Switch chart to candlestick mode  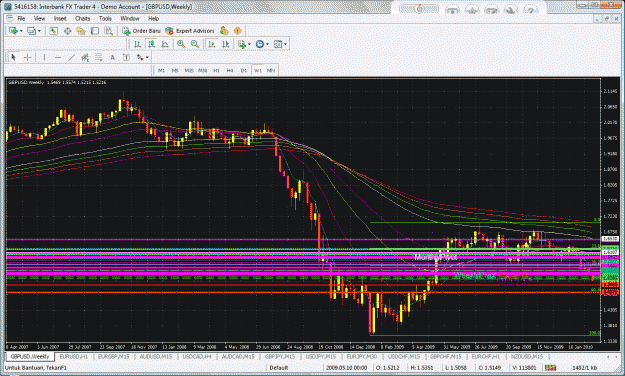point(151,44)
